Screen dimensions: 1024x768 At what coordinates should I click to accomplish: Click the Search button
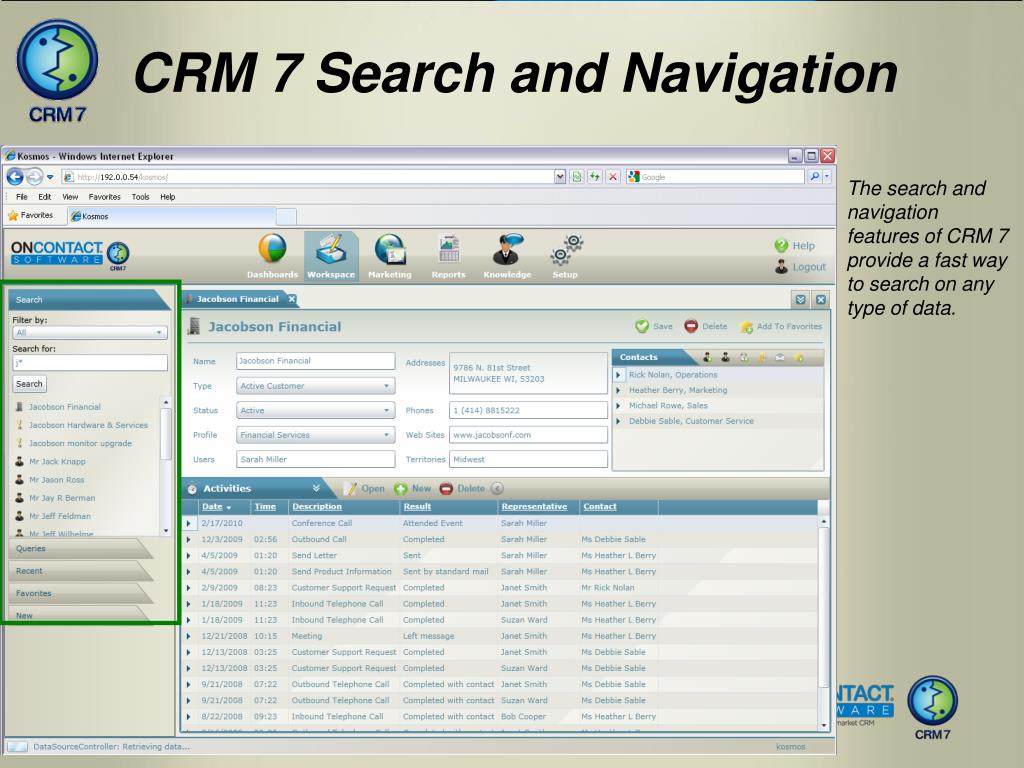point(29,384)
